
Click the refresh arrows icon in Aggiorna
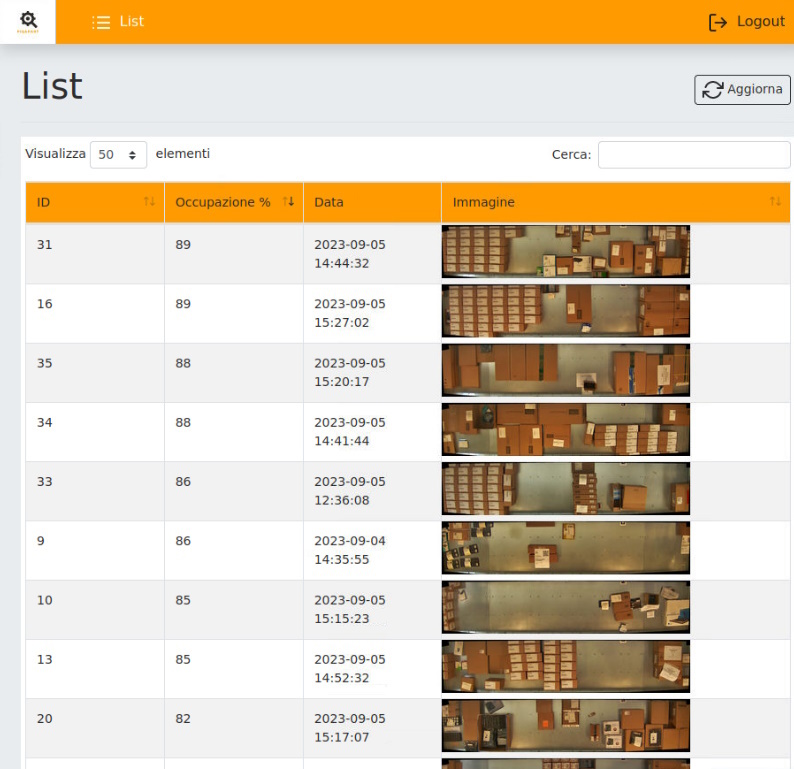pos(712,90)
